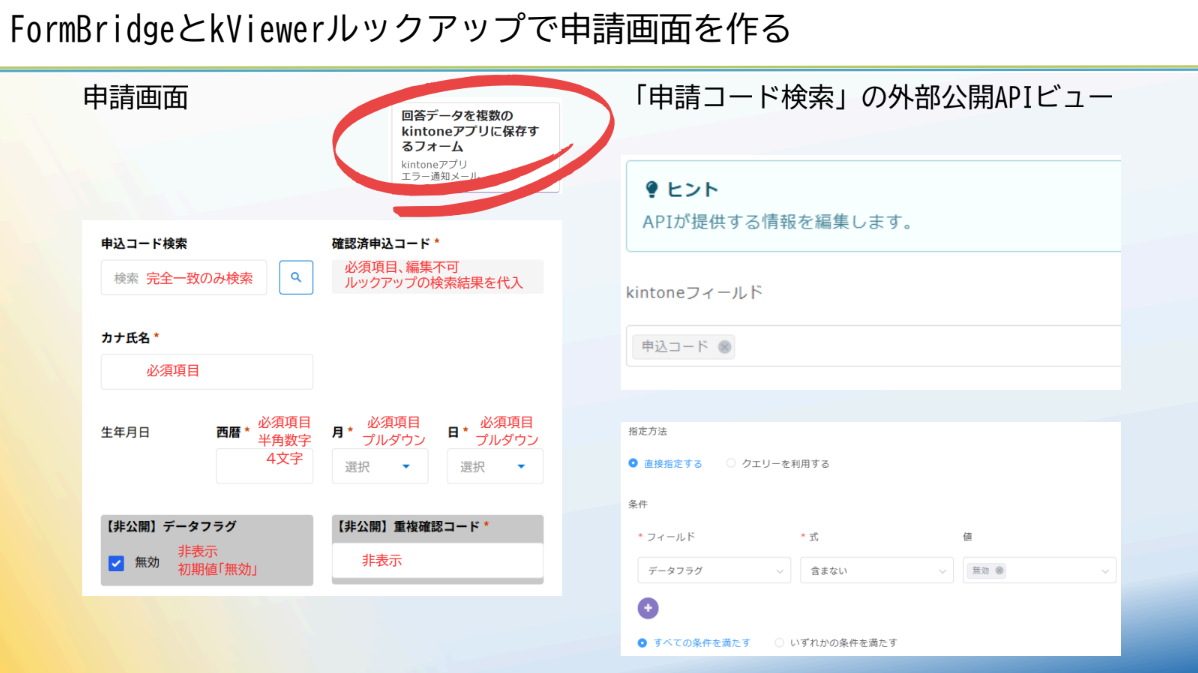Click the 【非公開】データフラグ label
Viewport: 1198px width, 673px height.
pos(169,526)
